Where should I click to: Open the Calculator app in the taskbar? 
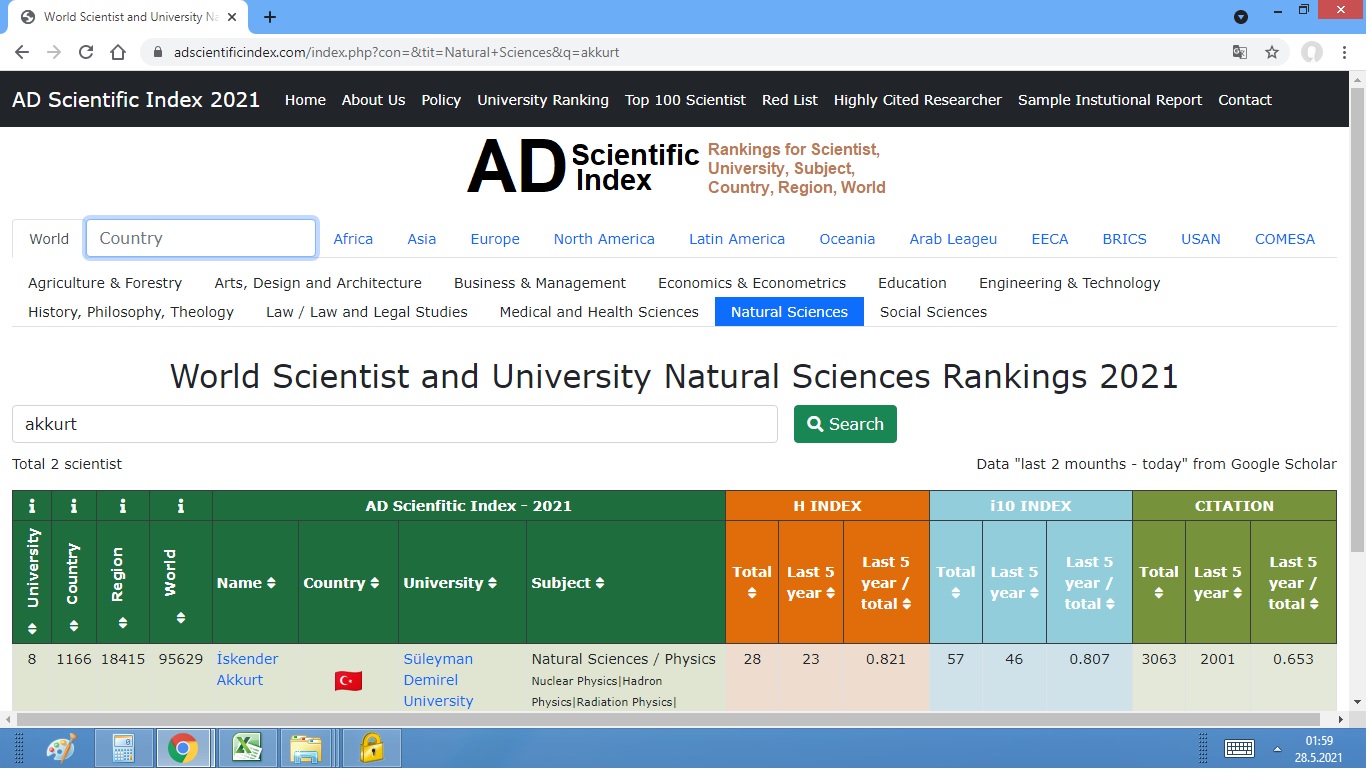(x=124, y=748)
